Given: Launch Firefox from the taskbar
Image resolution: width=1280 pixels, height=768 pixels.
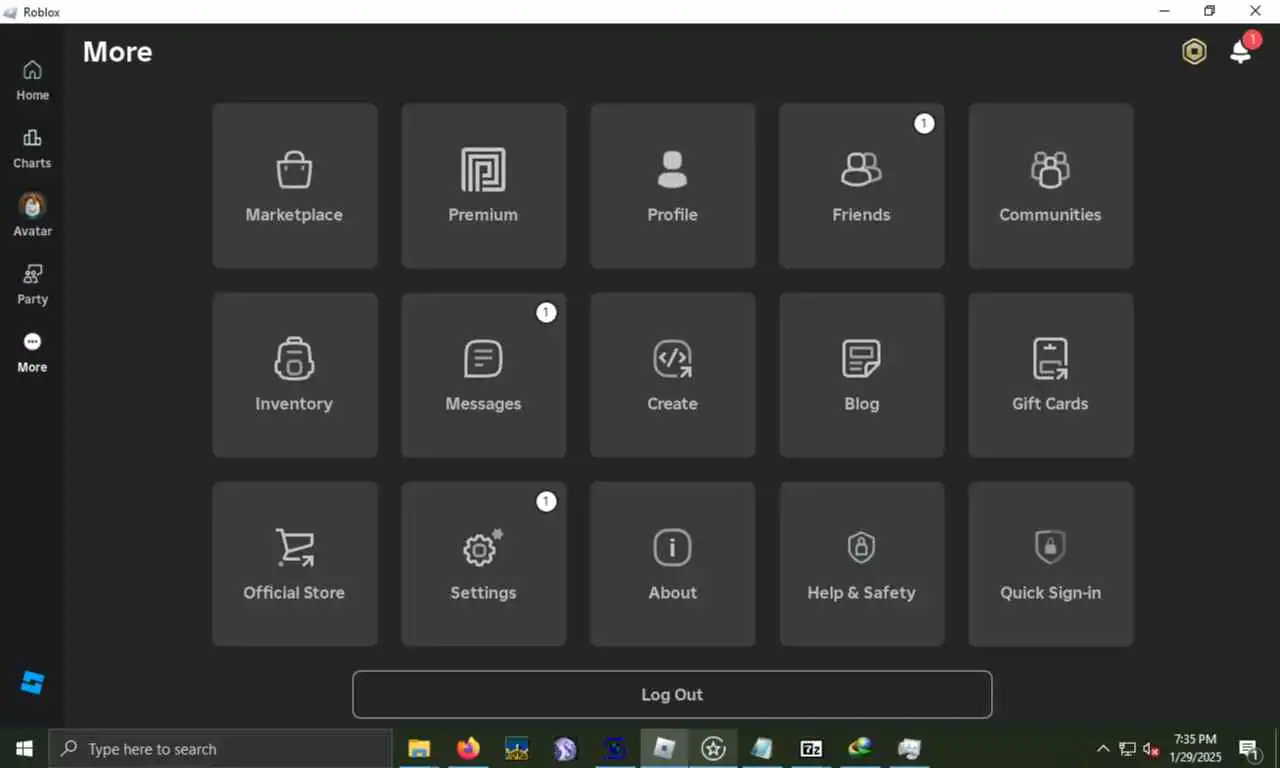Looking at the screenshot, I should pyautogui.click(x=468, y=748).
